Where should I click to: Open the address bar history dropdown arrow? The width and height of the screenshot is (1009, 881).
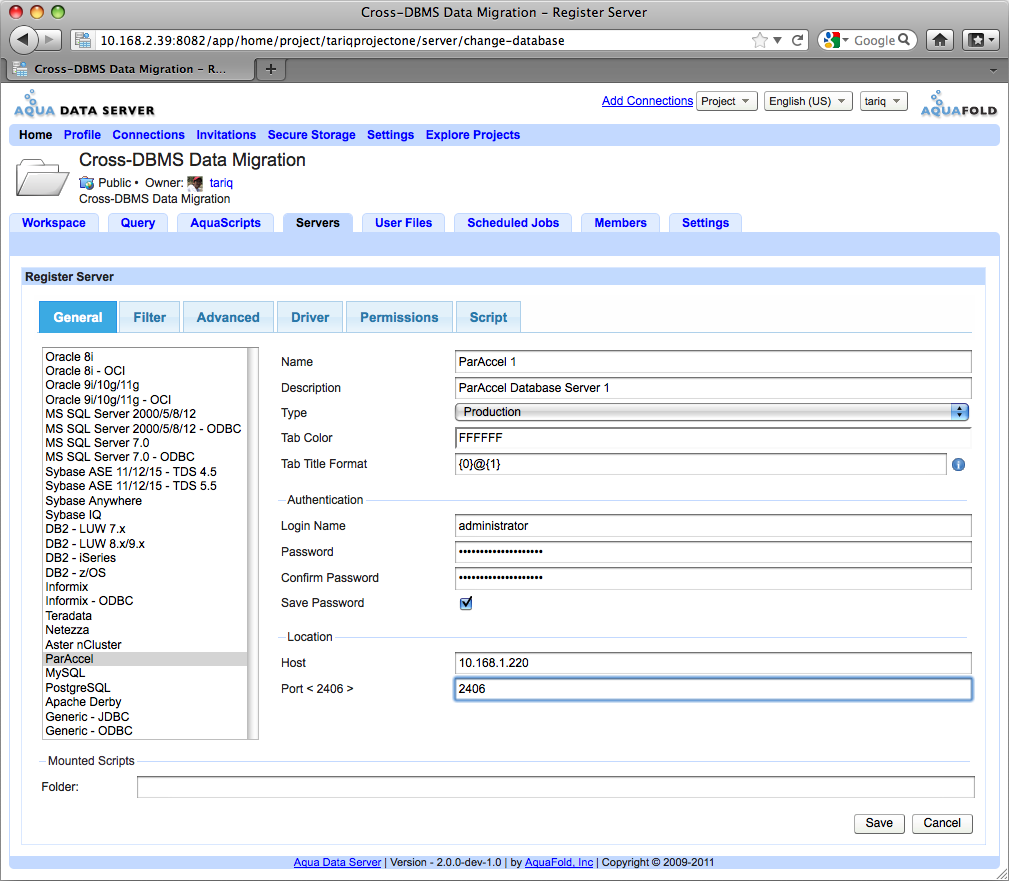777,41
